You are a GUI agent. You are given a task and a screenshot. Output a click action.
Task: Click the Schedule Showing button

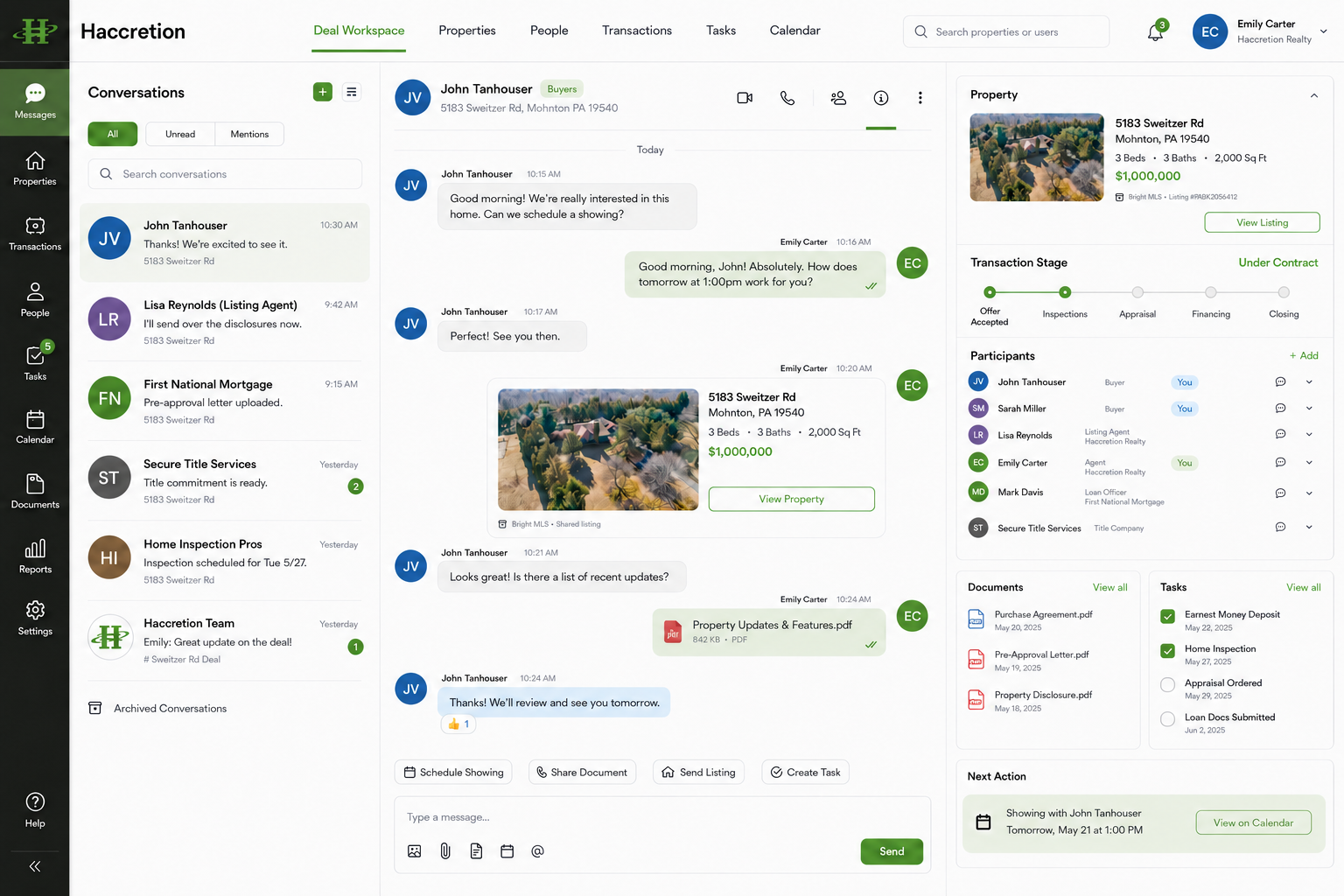453,773
